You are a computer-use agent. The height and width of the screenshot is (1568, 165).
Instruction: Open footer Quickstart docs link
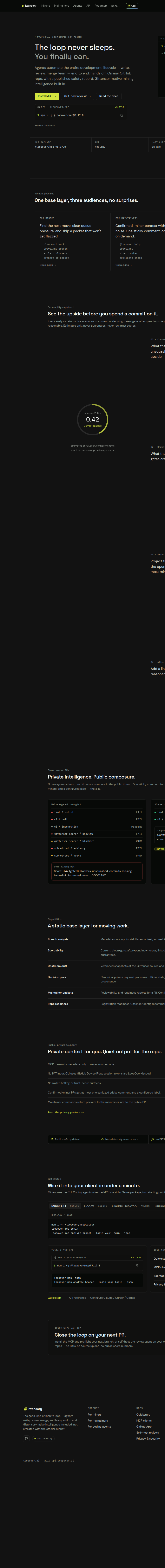(143, 1415)
